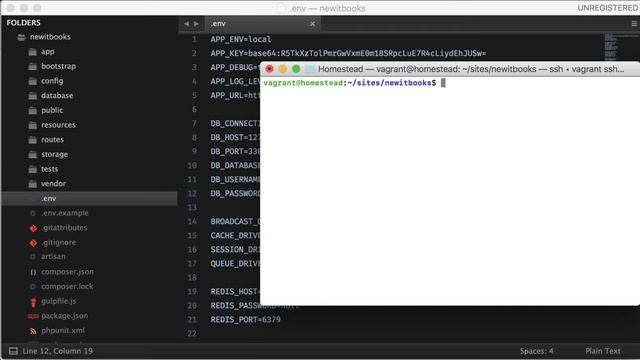Open composer.lock in sidebar

[x=67, y=287]
